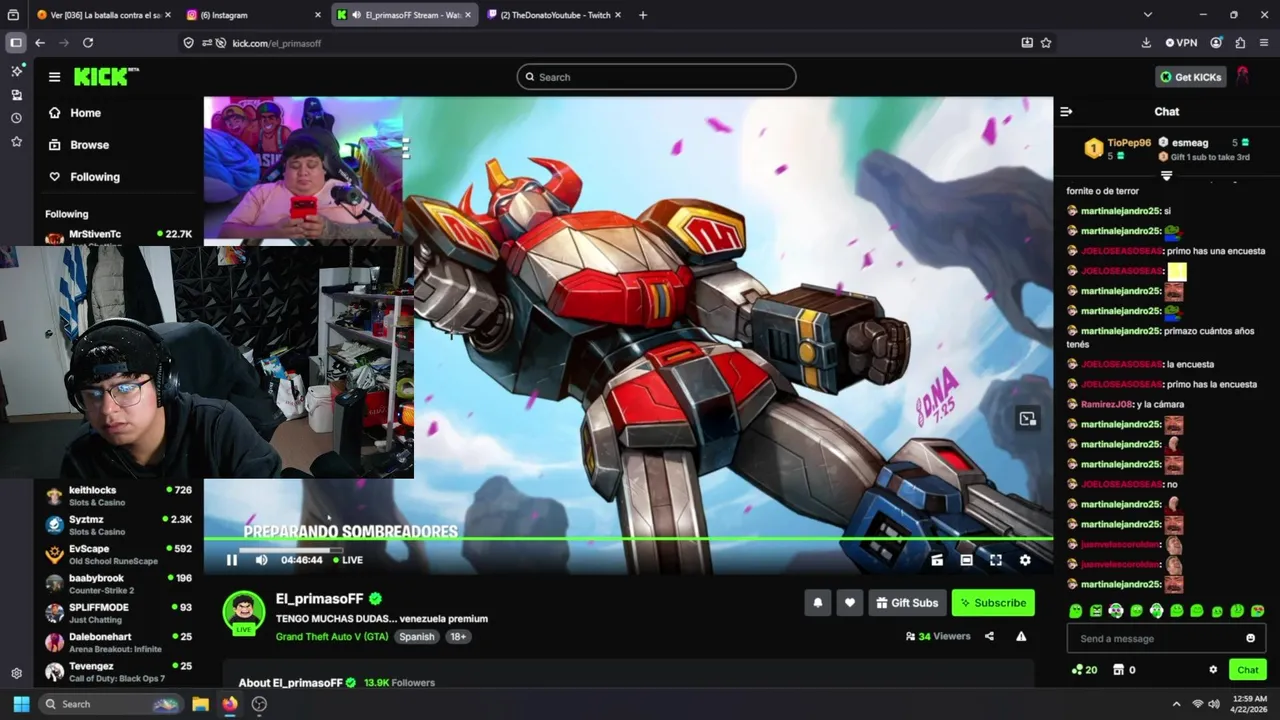This screenshot has height=720, width=1280.
Task: Seek on the green stream progress bar
Action: coord(628,539)
